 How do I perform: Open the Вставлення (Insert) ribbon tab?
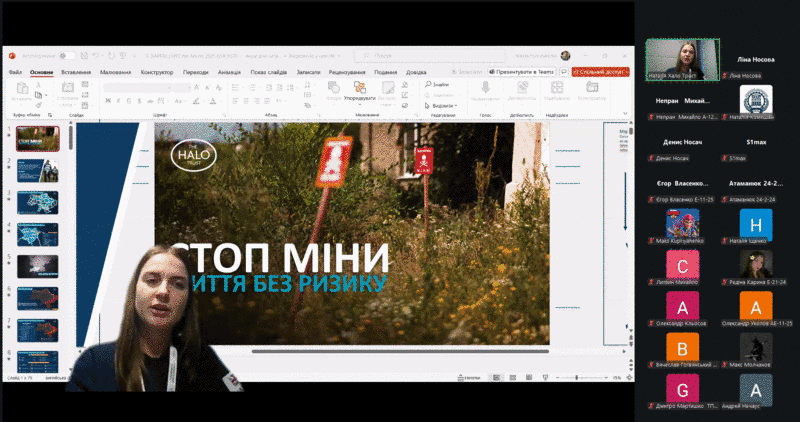(75, 72)
